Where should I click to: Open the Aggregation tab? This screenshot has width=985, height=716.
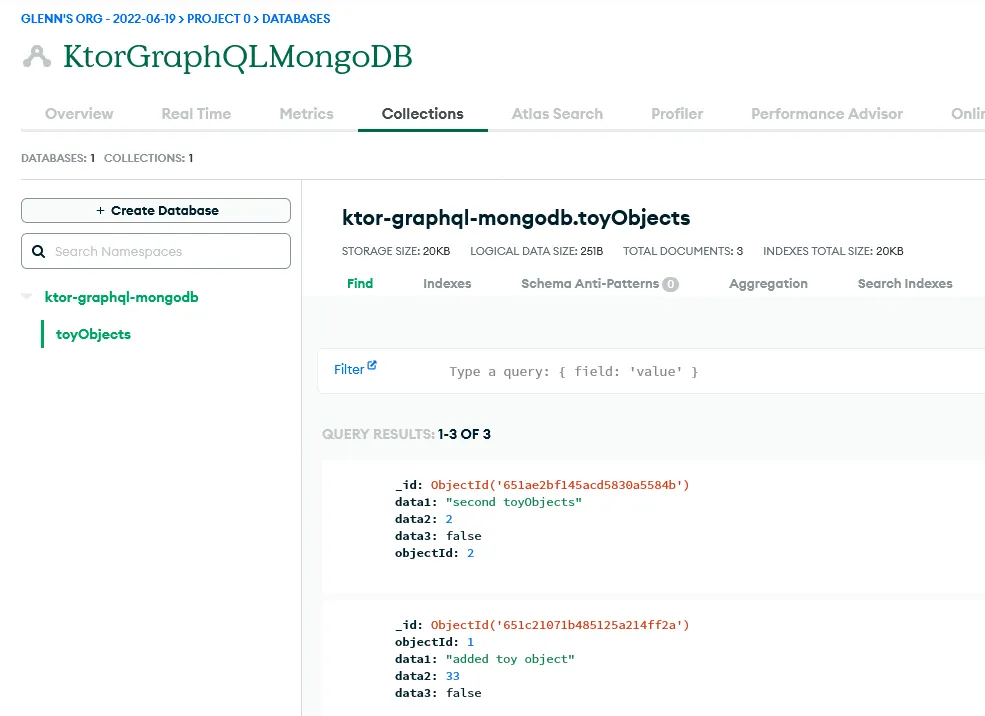(x=767, y=284)
